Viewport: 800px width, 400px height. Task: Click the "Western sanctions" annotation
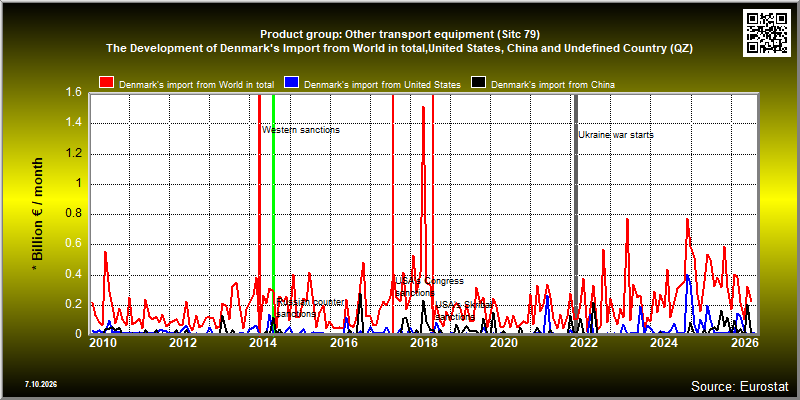(x=301, y=130)
